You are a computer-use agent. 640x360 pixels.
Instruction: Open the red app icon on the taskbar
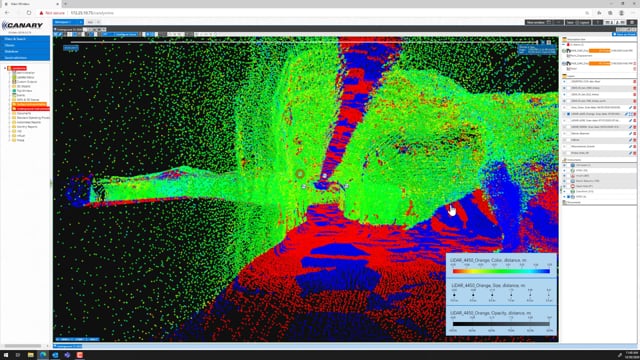coord(80,355)
